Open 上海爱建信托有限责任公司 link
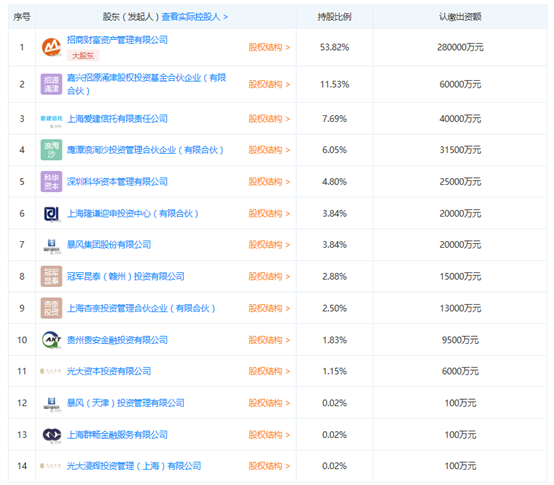 click(117, 119)
